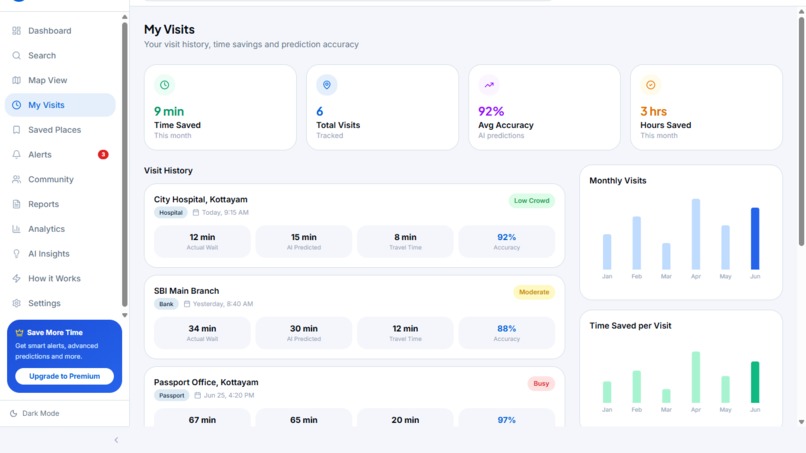
Task: Click the 15 min AI Predicted value
Action: point(304,237)
